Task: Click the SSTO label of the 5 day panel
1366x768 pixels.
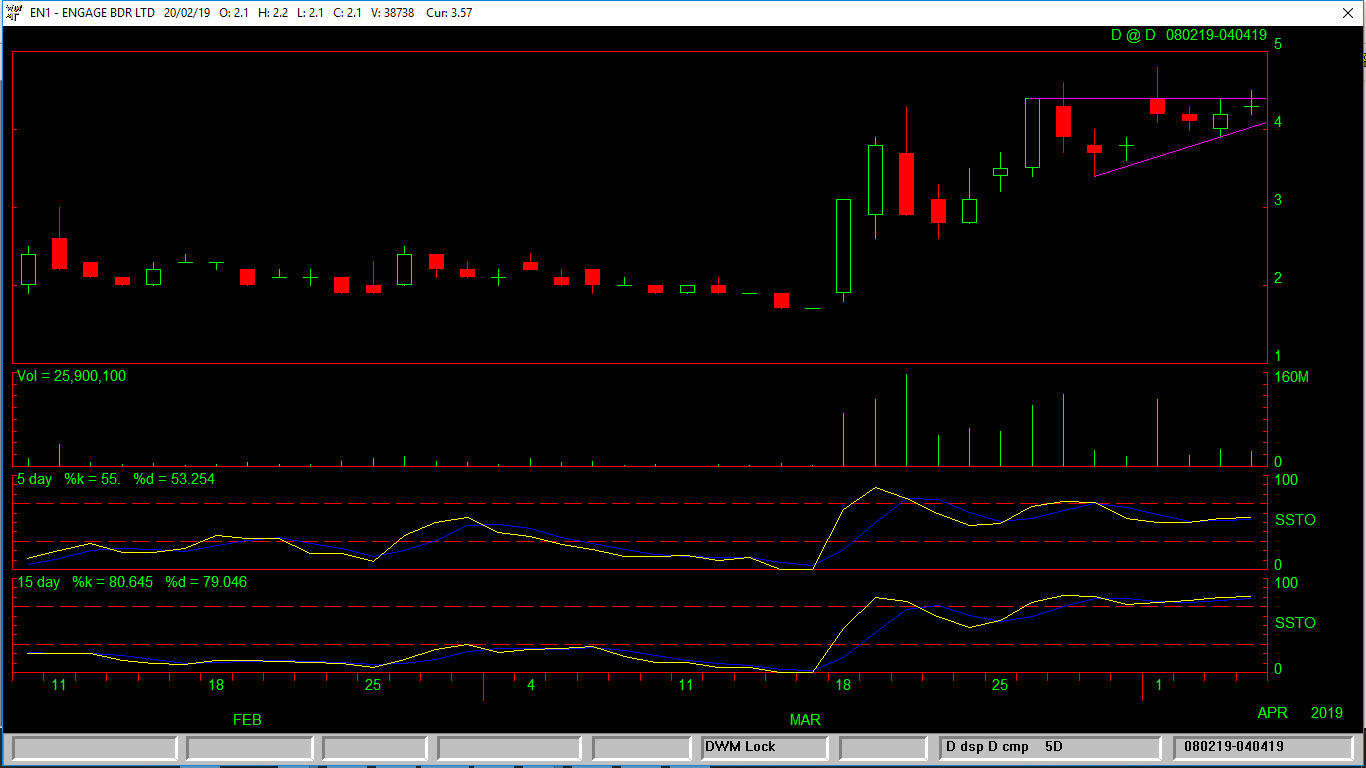Action: click(x=1295, y=520)
